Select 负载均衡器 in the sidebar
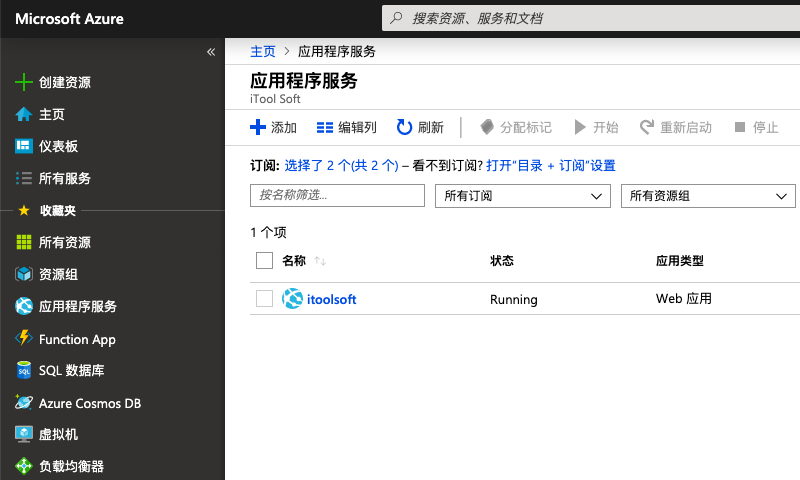Image resolution: width=800 pixels, height=480 pixels. (x=71, y=466)
